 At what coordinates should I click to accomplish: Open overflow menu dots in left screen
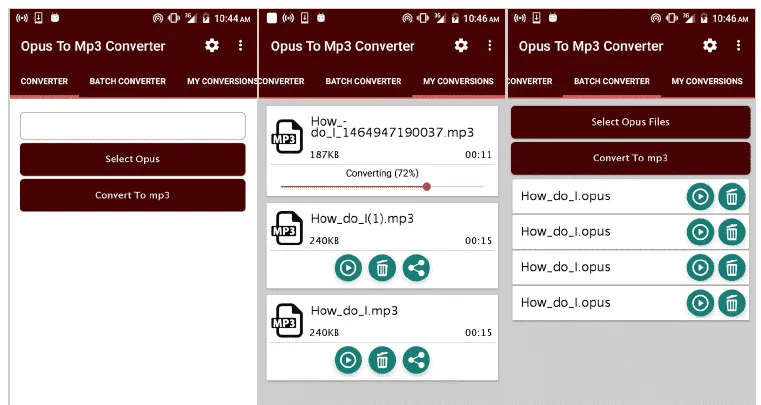click(x=240, y=46)
